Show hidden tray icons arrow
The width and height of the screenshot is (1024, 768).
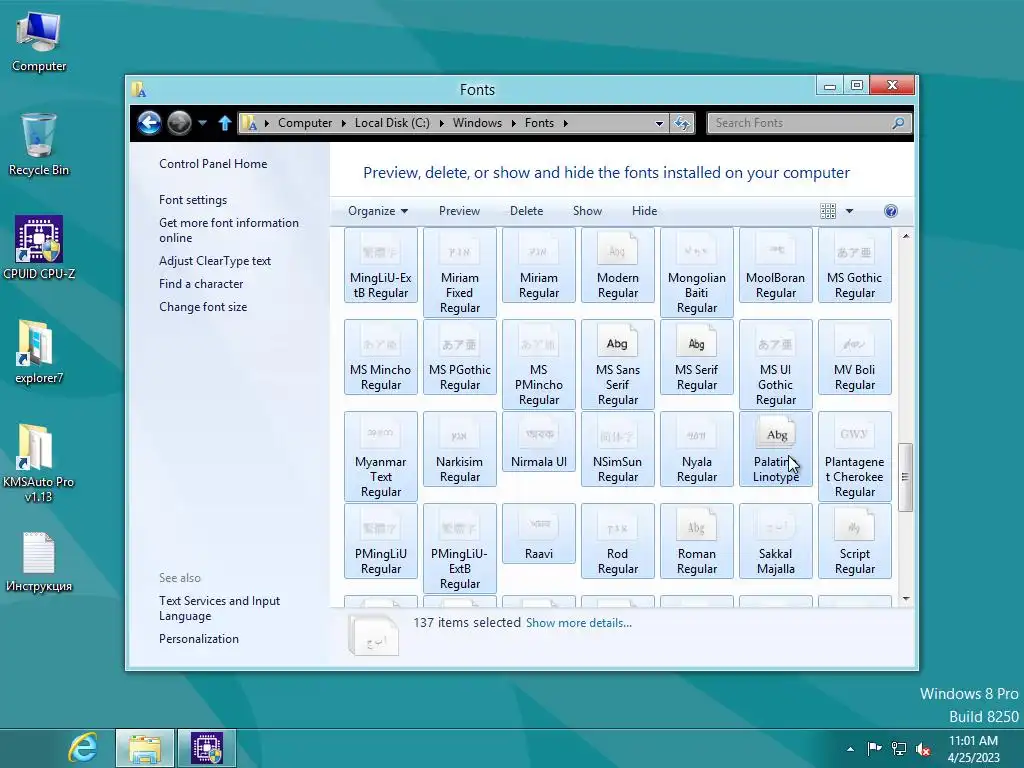tap(850, 749)
